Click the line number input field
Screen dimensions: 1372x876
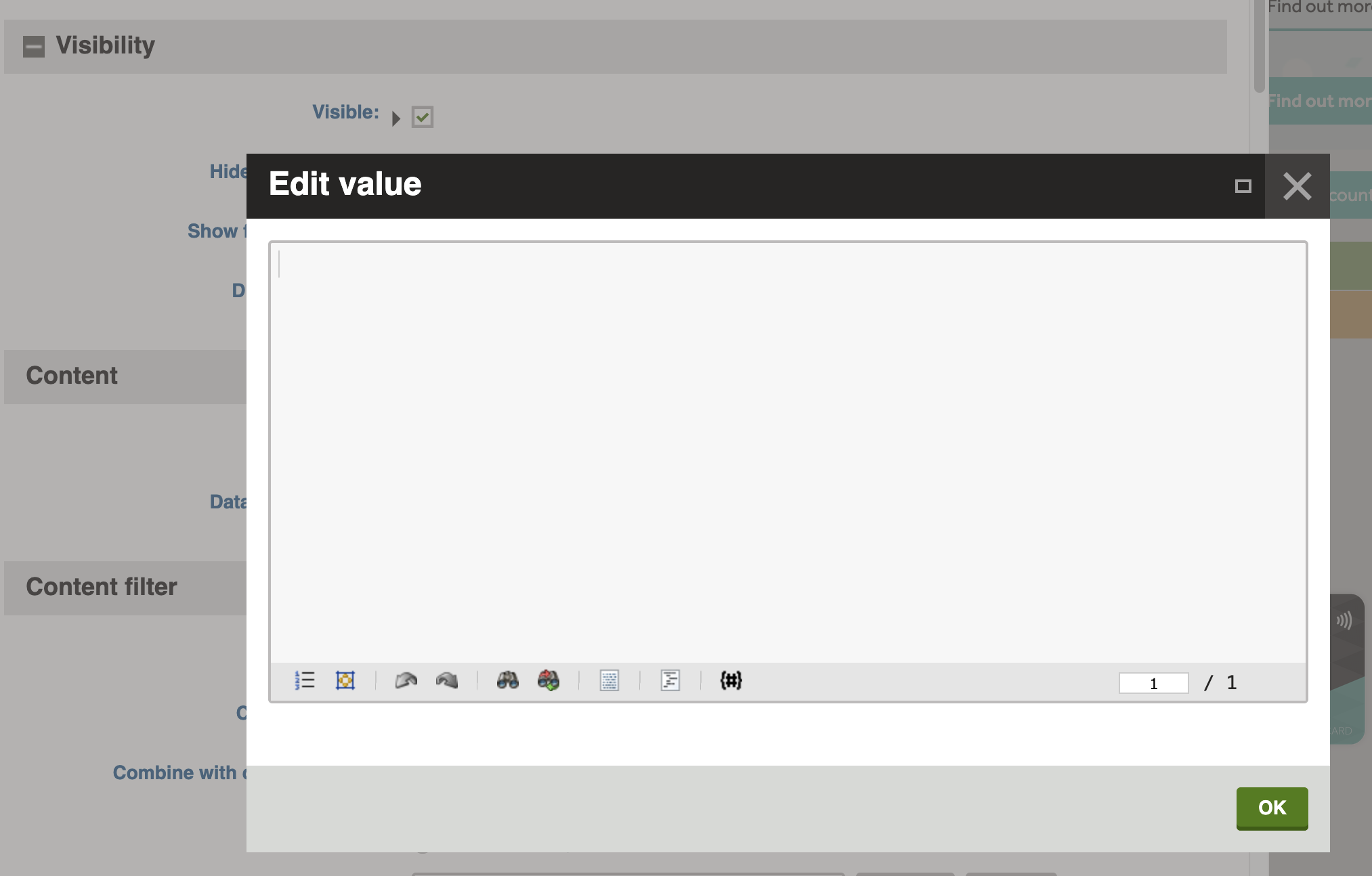(x=1153, y=683)
